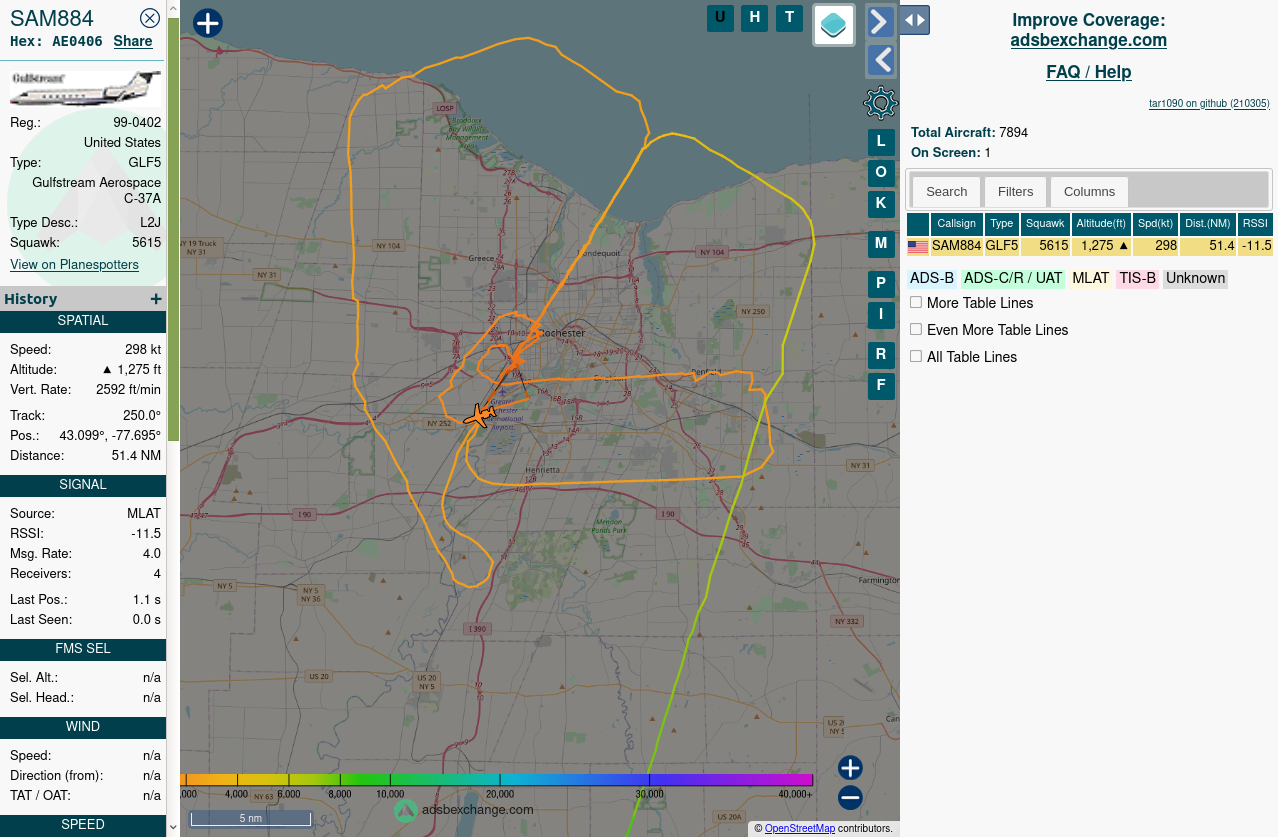Sort table by Squawk column

pyautogui.click(x=1046, y=224)
